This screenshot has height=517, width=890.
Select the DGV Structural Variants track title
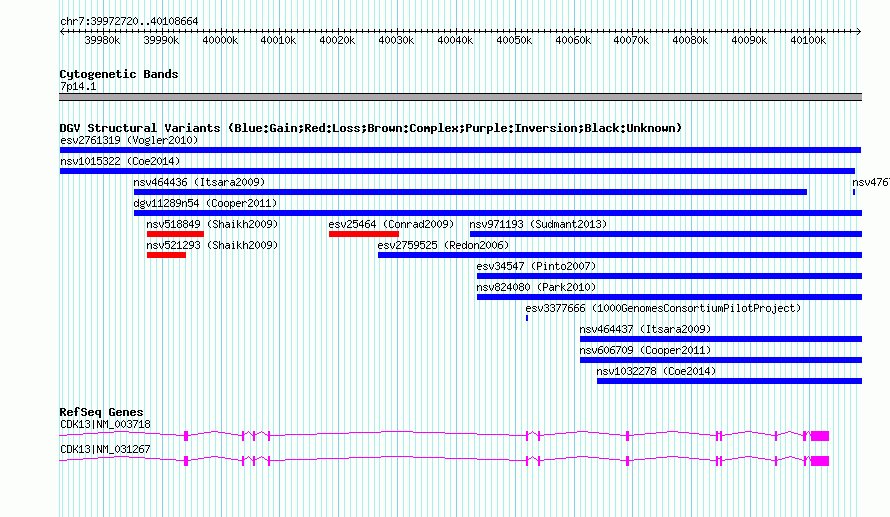pyautogui.click(x=371, y=128)
